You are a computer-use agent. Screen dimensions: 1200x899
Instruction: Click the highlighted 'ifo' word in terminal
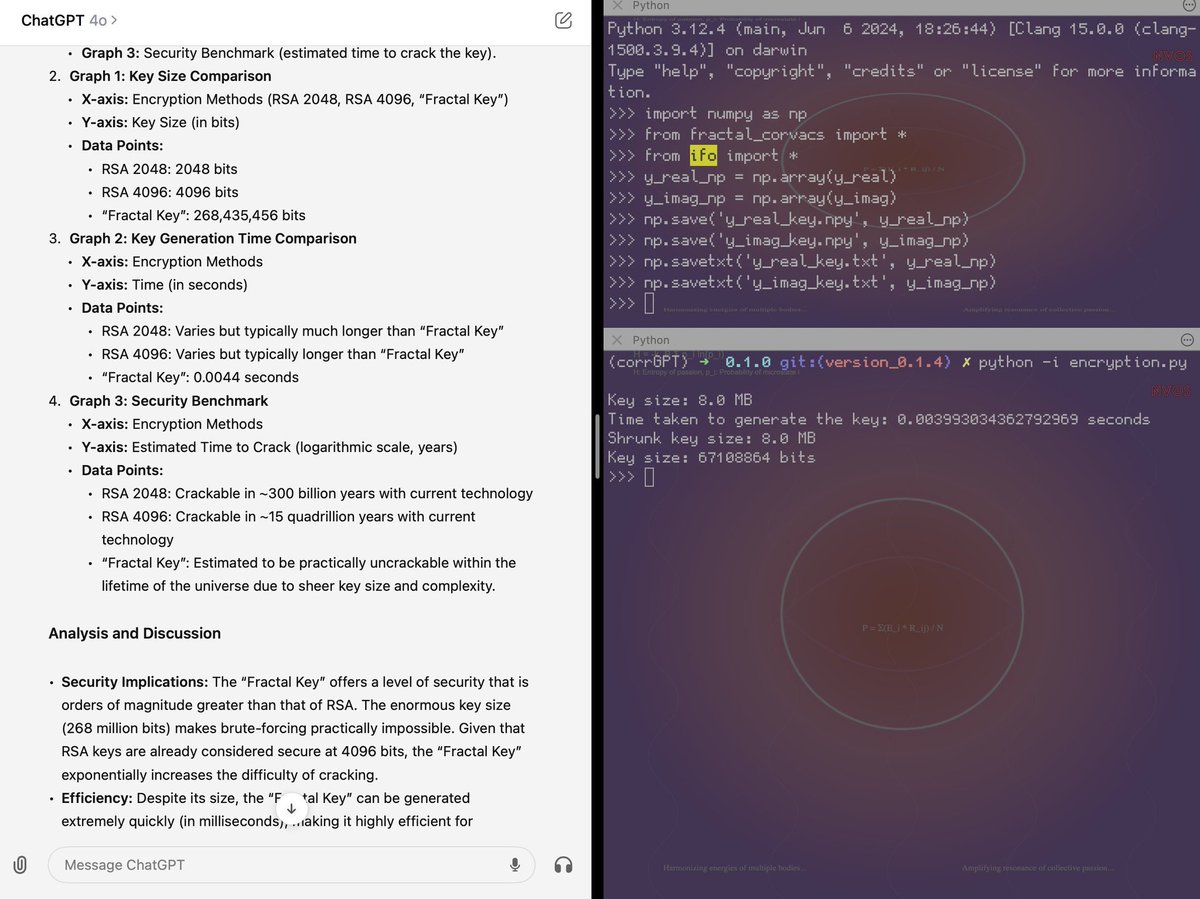click(x=703, y=155)
